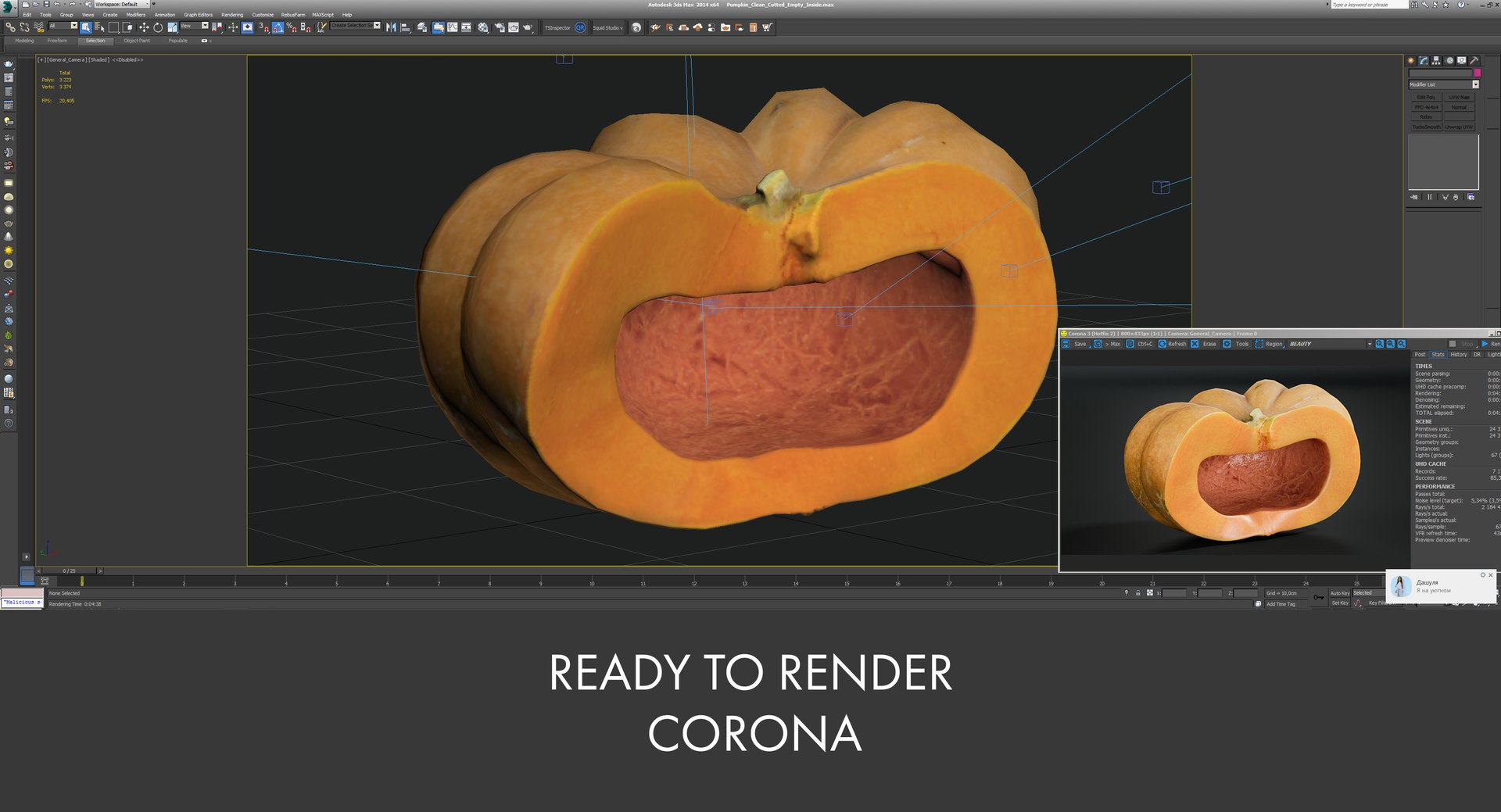Open Create Selection Set dropdown

355,26
